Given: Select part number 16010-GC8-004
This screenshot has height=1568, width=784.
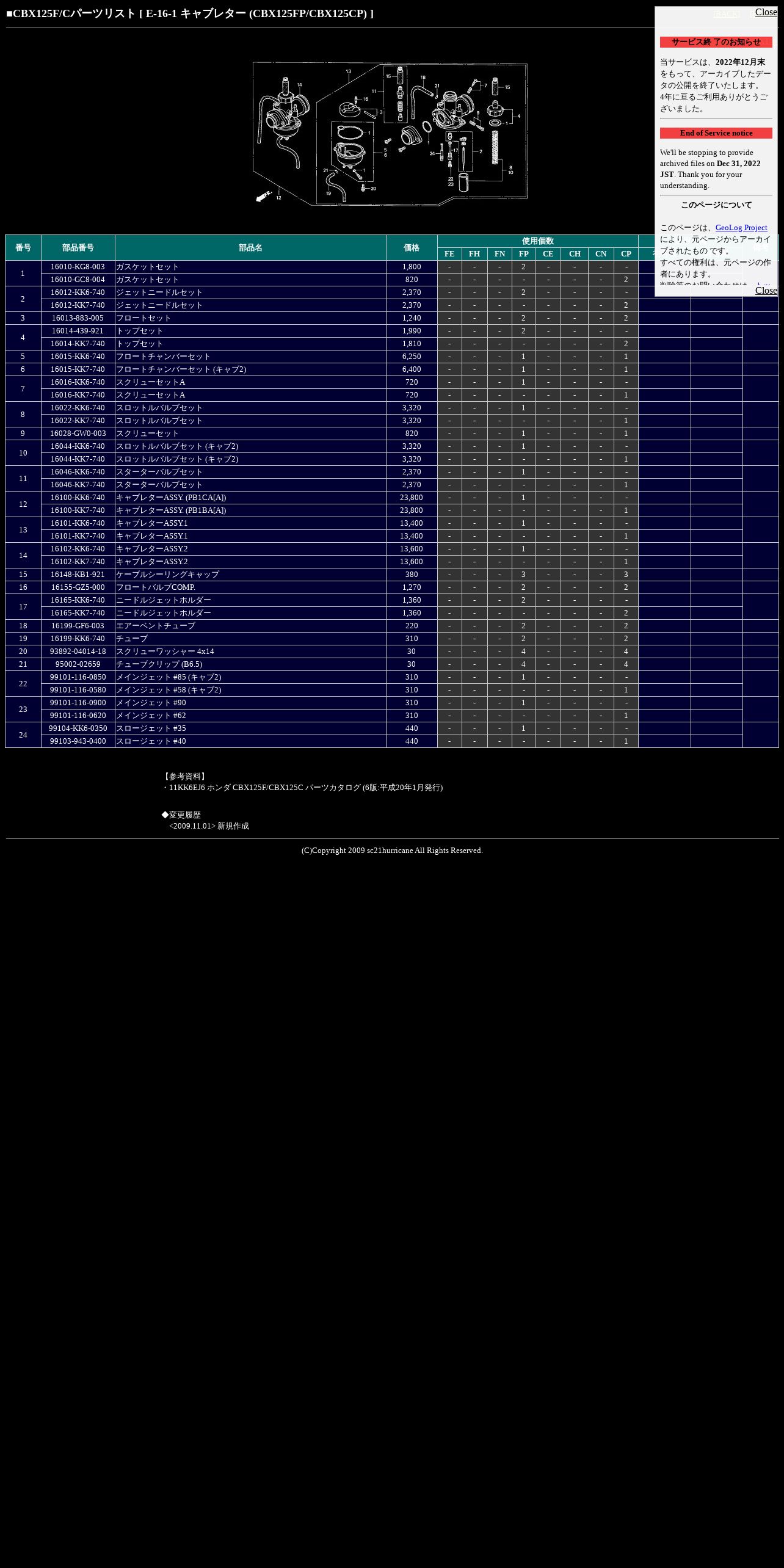Looking at the screenshot, I should click(x=78, y=280).
